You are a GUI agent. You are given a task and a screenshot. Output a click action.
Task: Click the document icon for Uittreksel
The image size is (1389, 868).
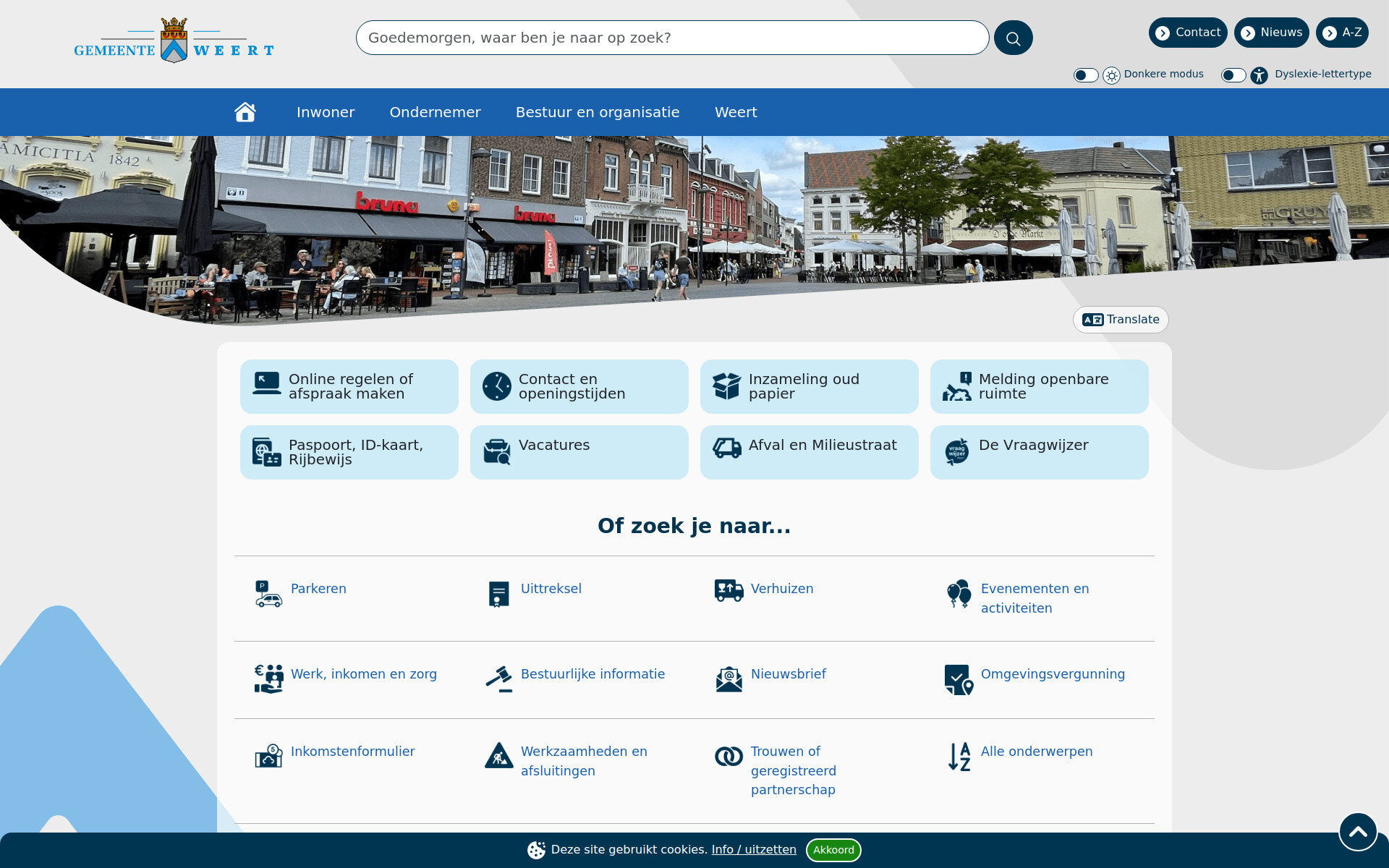[x=498, y=594]
